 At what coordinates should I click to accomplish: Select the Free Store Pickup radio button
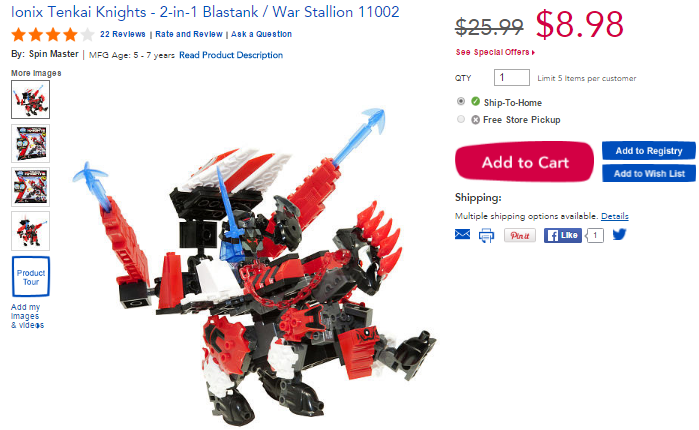tap(461, 119)
